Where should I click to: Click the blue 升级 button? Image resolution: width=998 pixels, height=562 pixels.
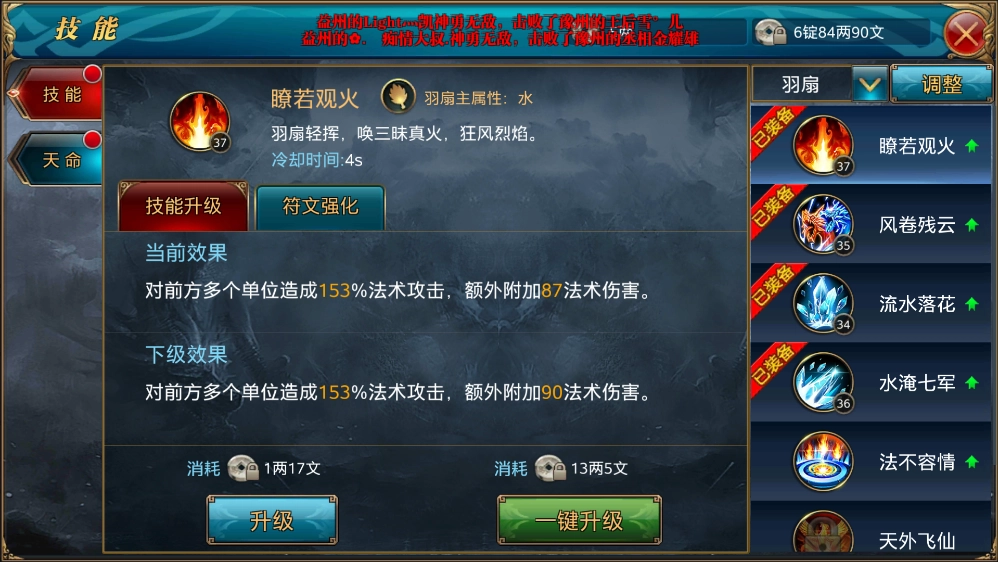272,520
